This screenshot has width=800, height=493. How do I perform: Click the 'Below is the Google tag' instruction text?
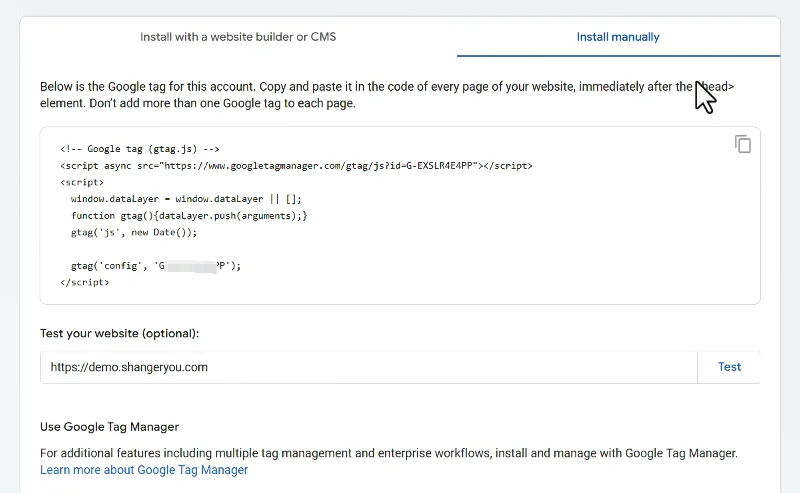coord(387,95)
